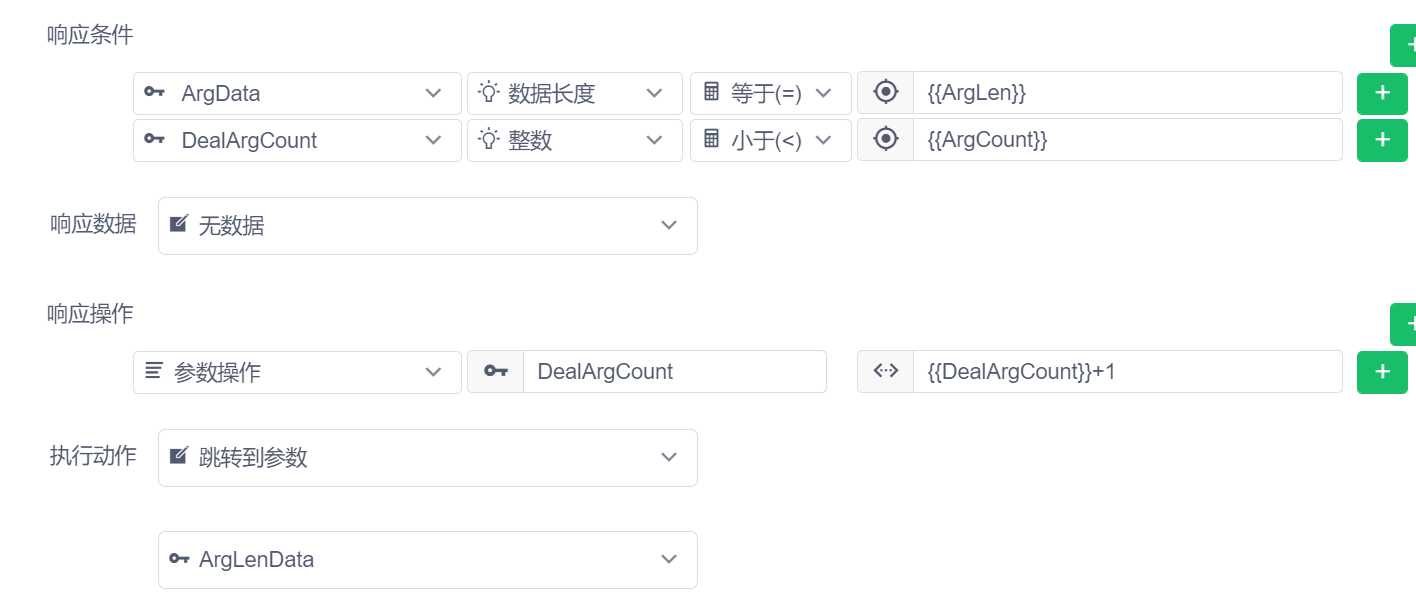The width and height of the screenshot is (1416, 605).
Task: Open the ArgLenData jump target dropdown
Action: pos(427,560)
